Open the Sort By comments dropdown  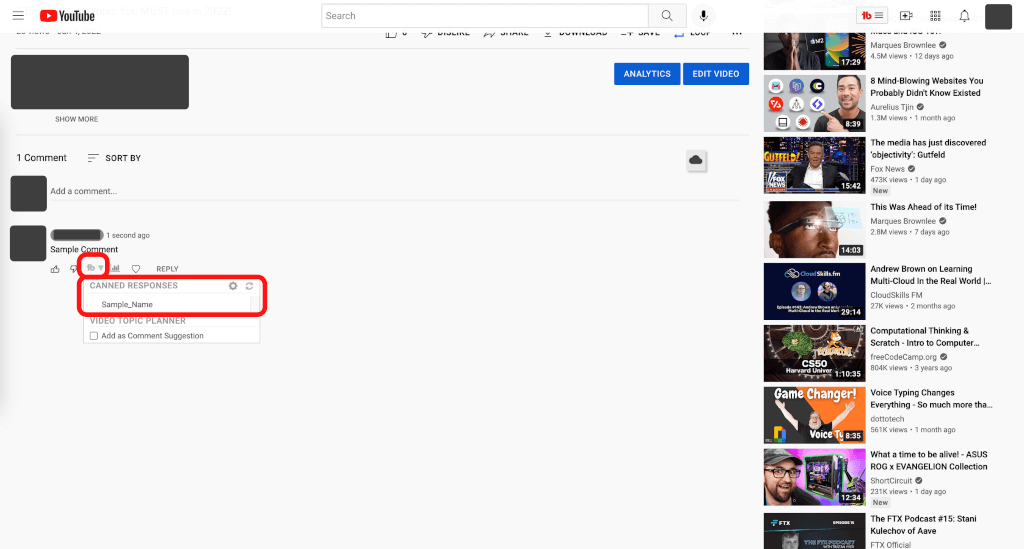pyautogui.click(x=114, y=158)
